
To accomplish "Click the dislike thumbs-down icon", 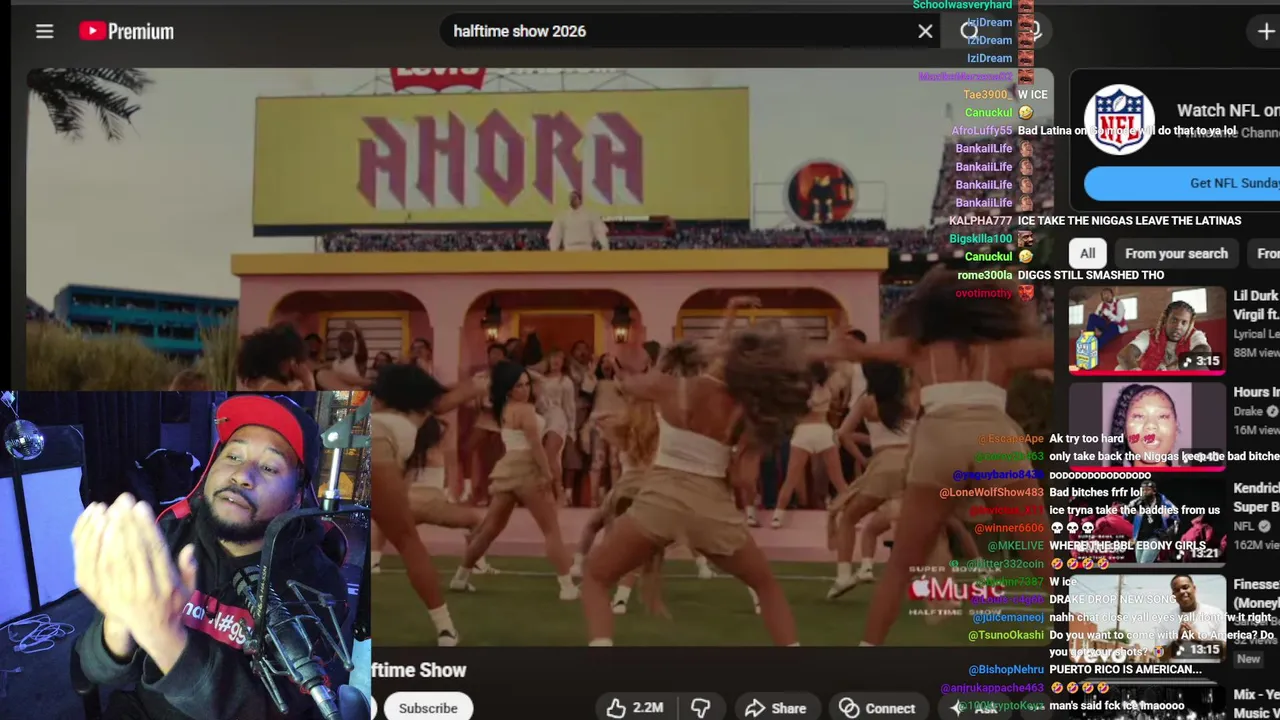I will point(701,708).
